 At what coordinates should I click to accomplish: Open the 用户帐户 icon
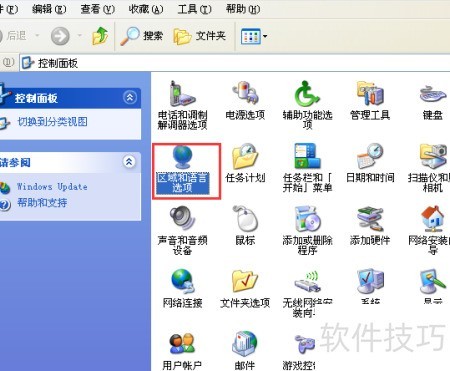[x=182, y=344]
